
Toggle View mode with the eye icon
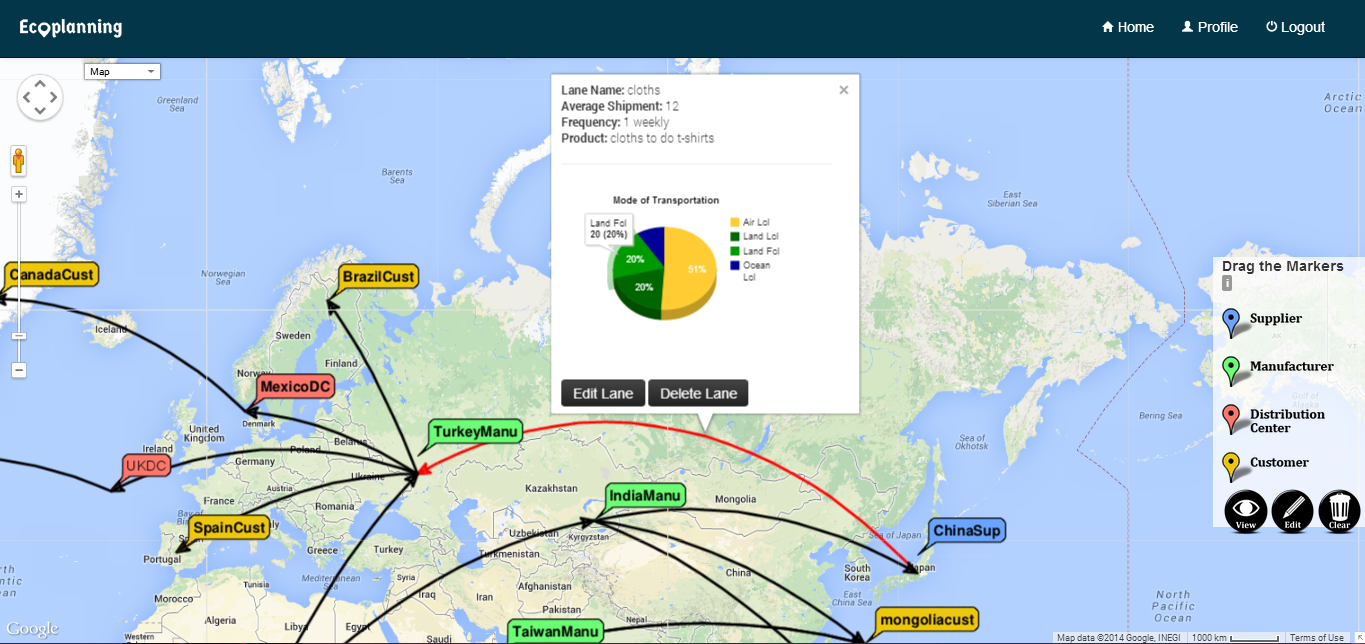[x=1246, y=511]
